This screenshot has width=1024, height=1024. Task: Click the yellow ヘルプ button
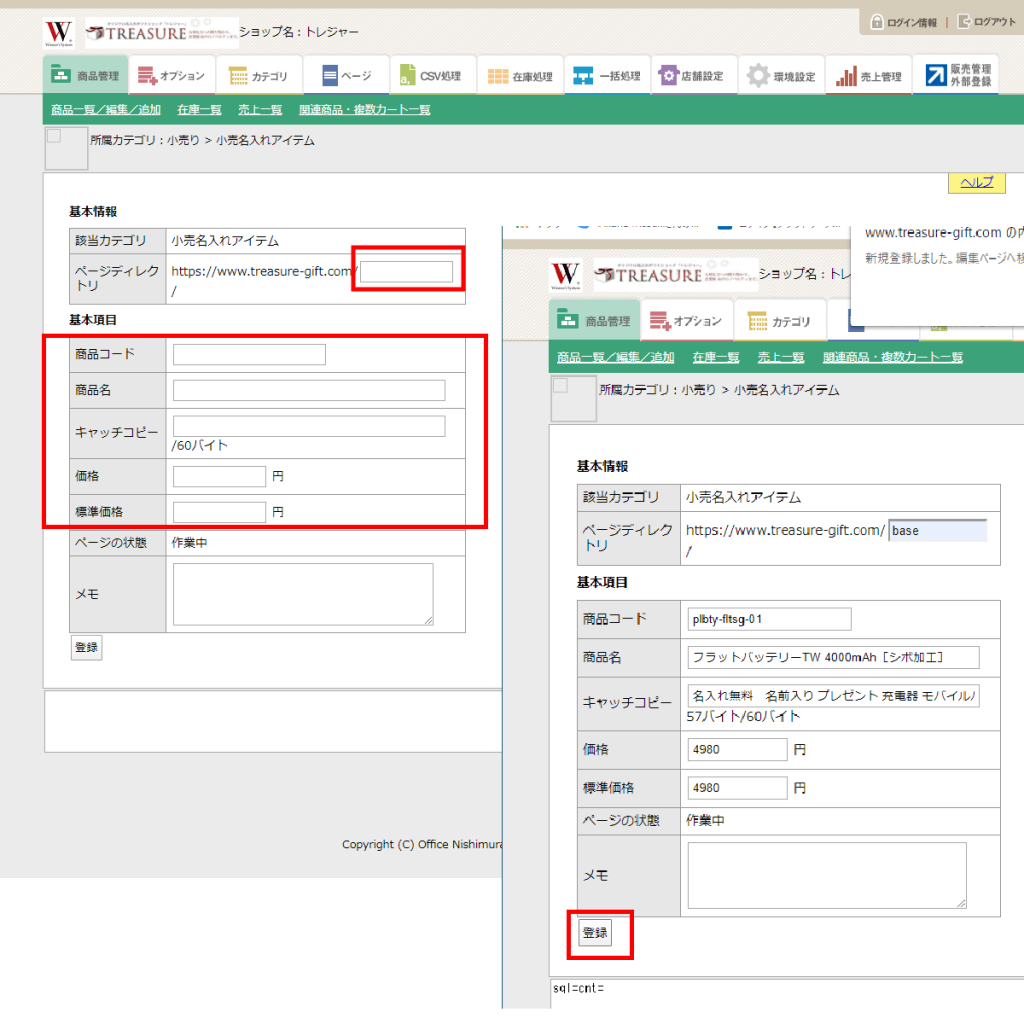click(976, 182)
